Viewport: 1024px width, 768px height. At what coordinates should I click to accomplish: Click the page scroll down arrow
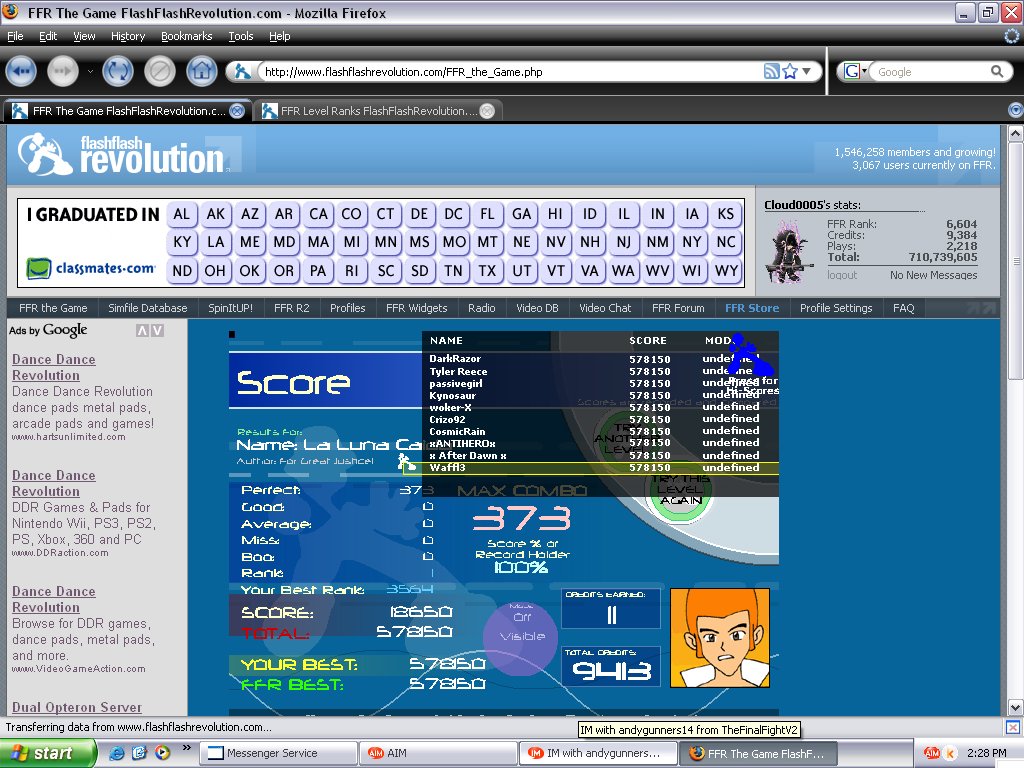click(x=1015, y=707)
